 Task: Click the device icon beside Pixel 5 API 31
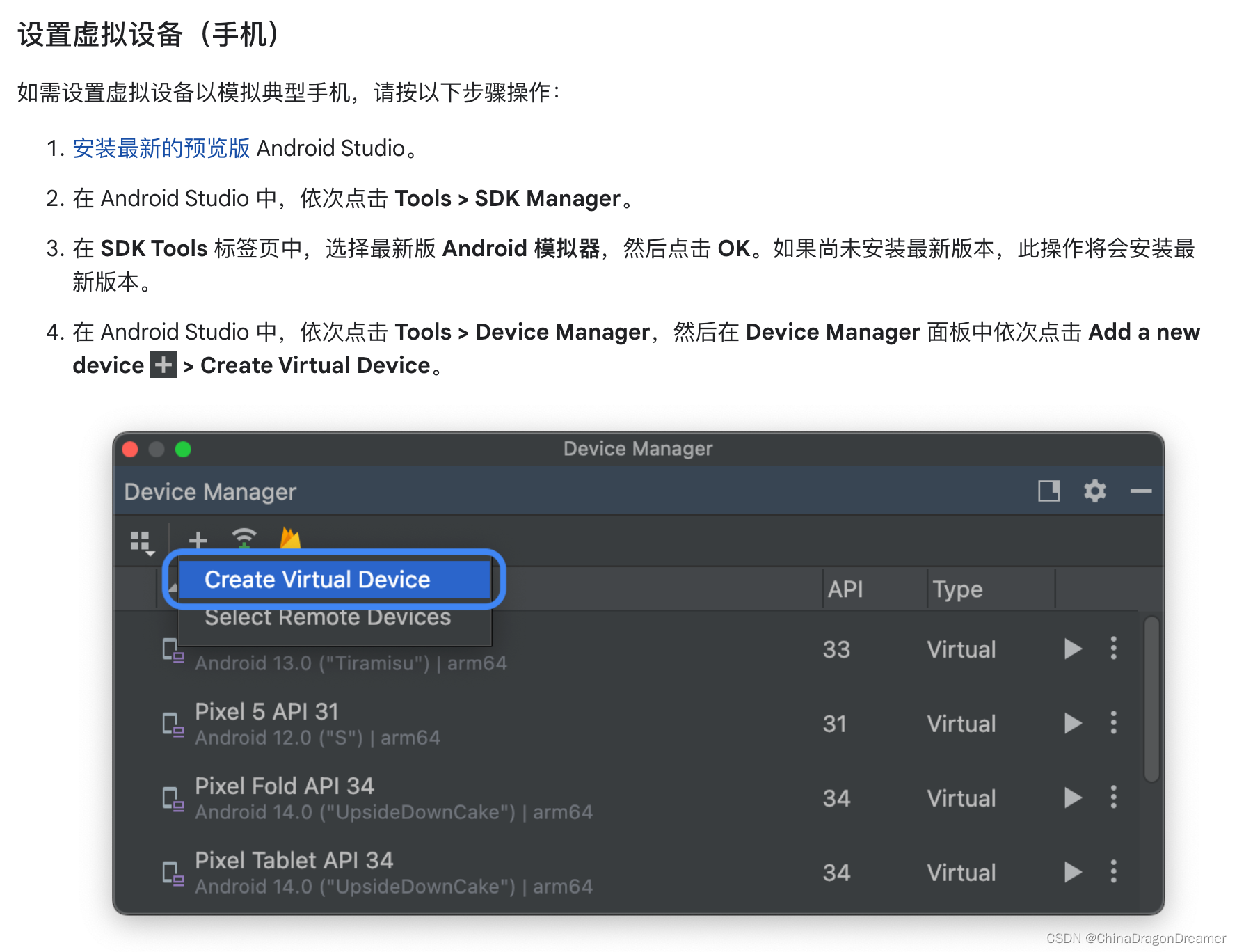(x=173, y=724)
